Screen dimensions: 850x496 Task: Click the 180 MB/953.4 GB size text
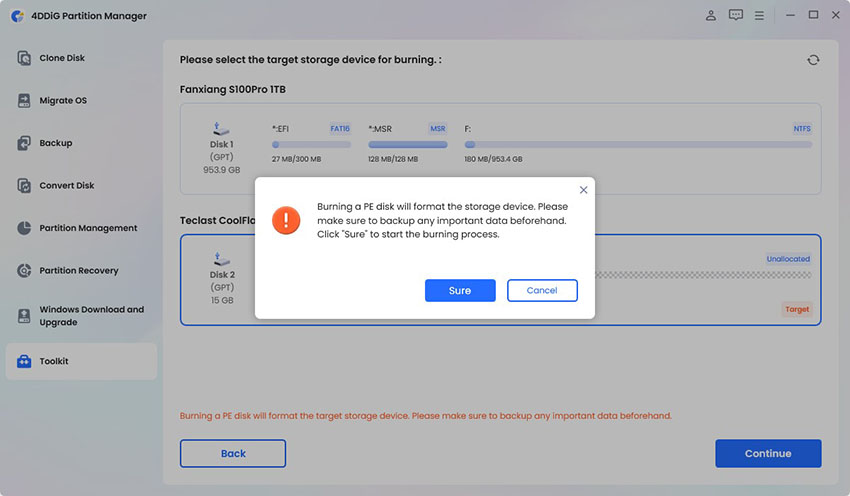(493, 159)
